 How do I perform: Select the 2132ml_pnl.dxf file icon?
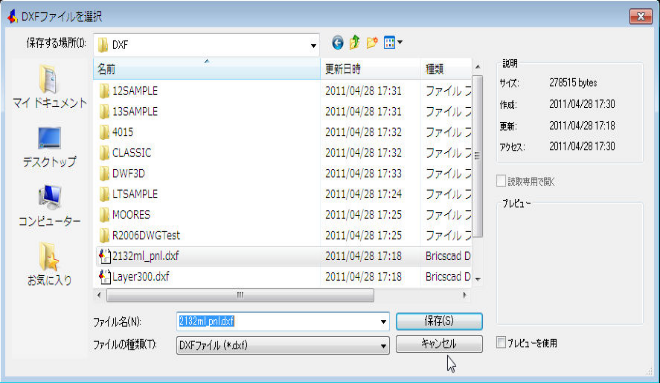[x=104, y=256]
